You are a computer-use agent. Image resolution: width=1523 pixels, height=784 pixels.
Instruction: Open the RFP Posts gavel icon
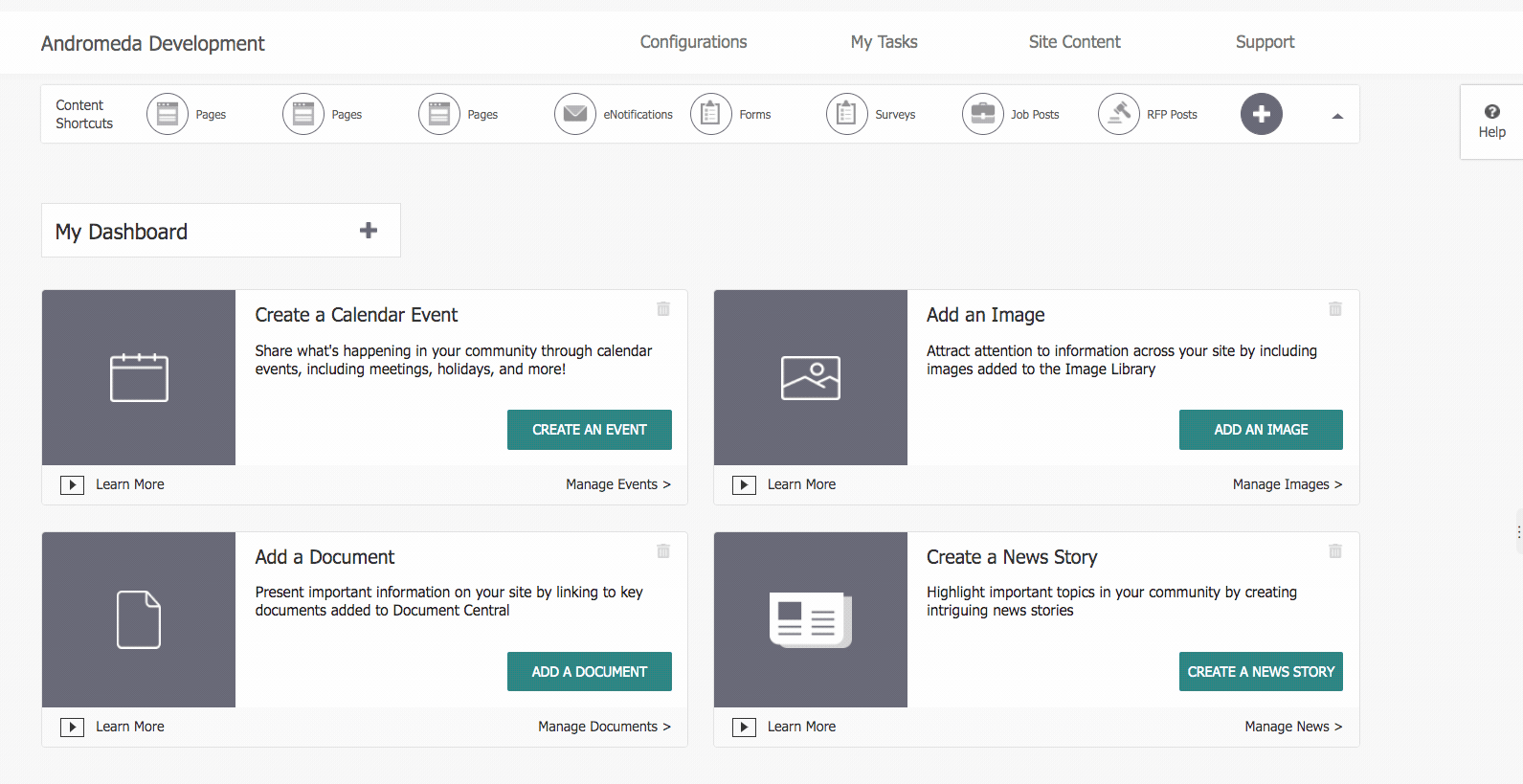pyautogui.click(x=1118, y=114)
